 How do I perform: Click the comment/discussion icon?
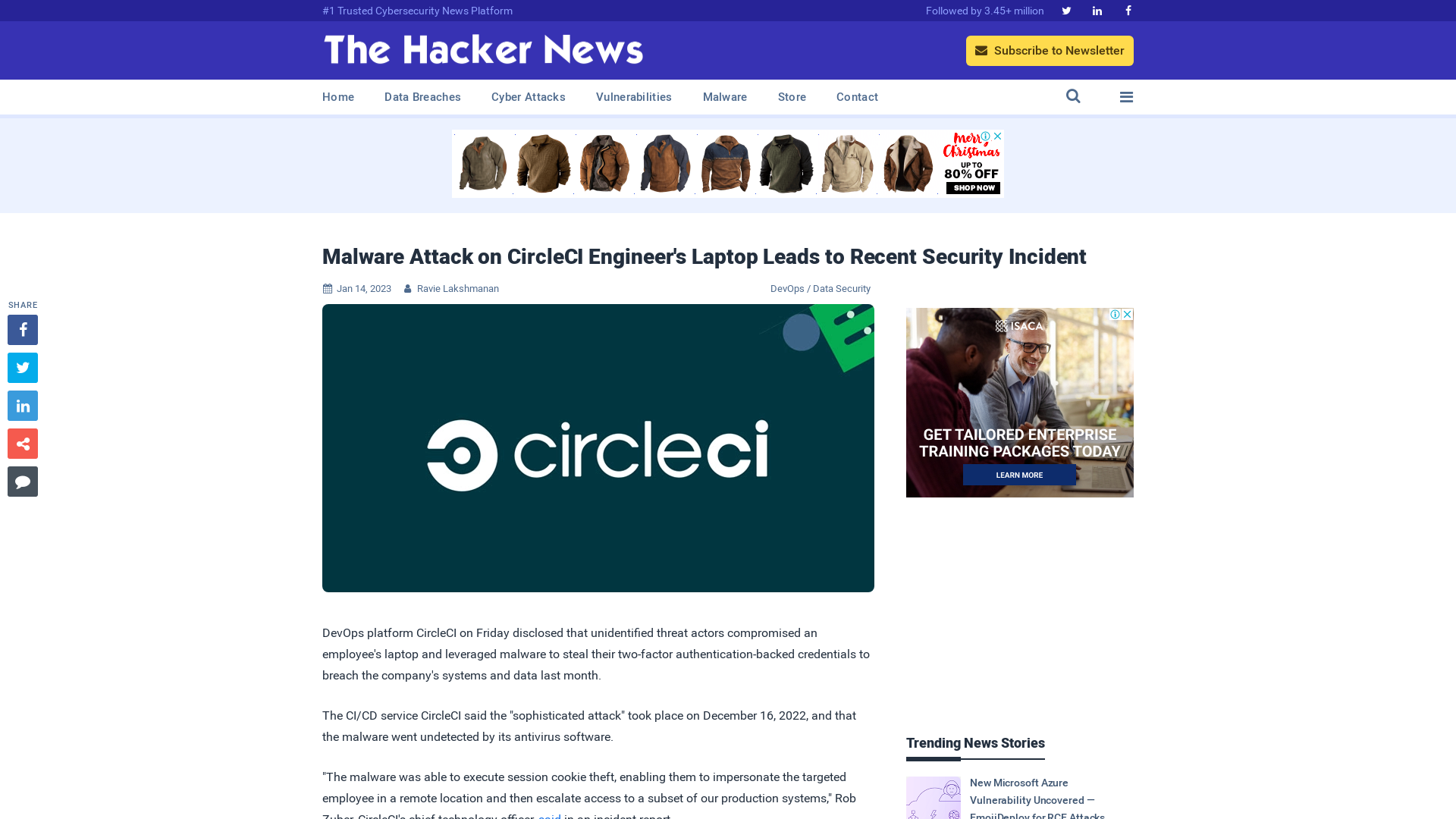coord(22,481)
